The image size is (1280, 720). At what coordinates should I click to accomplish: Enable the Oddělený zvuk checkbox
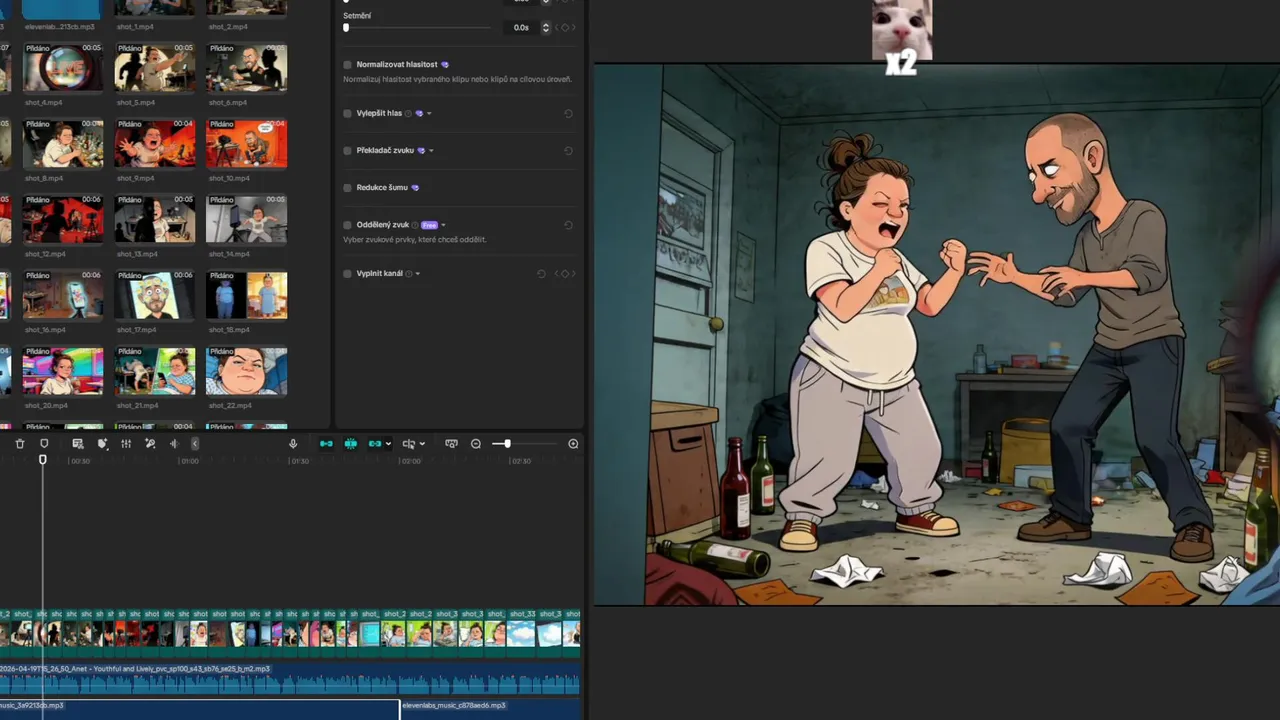point(347,225)
